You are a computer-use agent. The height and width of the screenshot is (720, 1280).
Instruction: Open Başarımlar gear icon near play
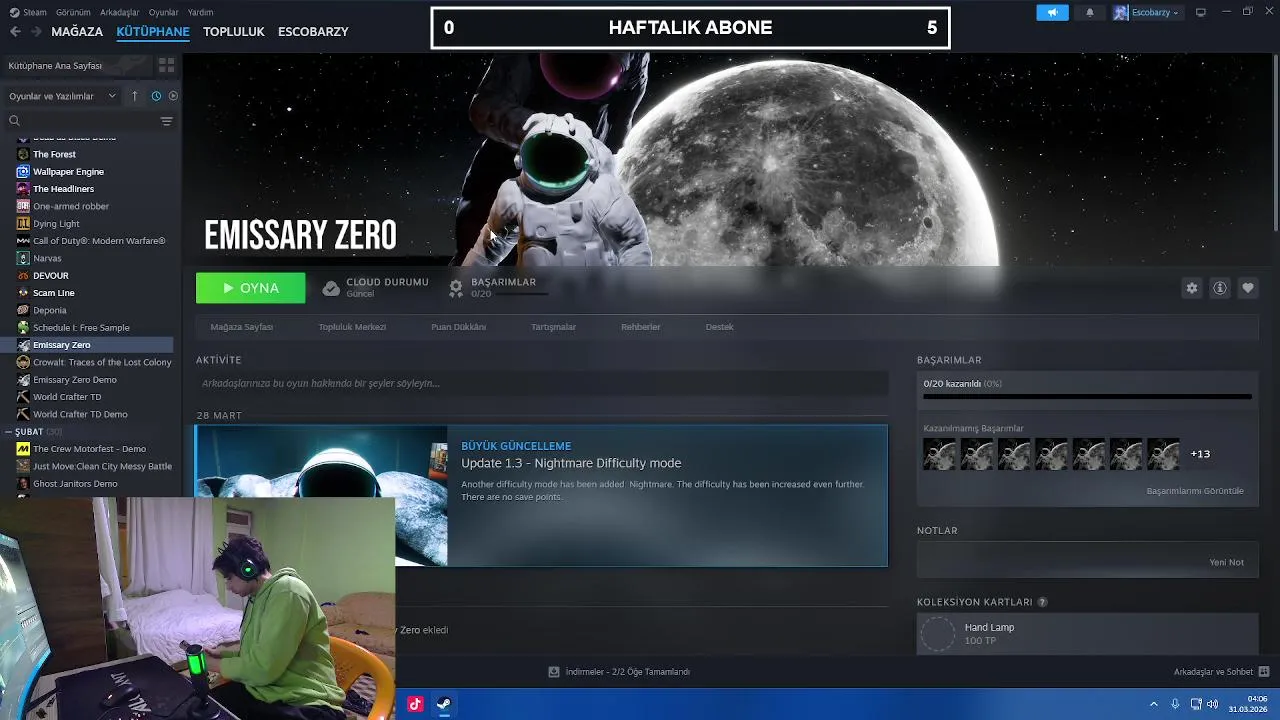click(x=456, y=288)
